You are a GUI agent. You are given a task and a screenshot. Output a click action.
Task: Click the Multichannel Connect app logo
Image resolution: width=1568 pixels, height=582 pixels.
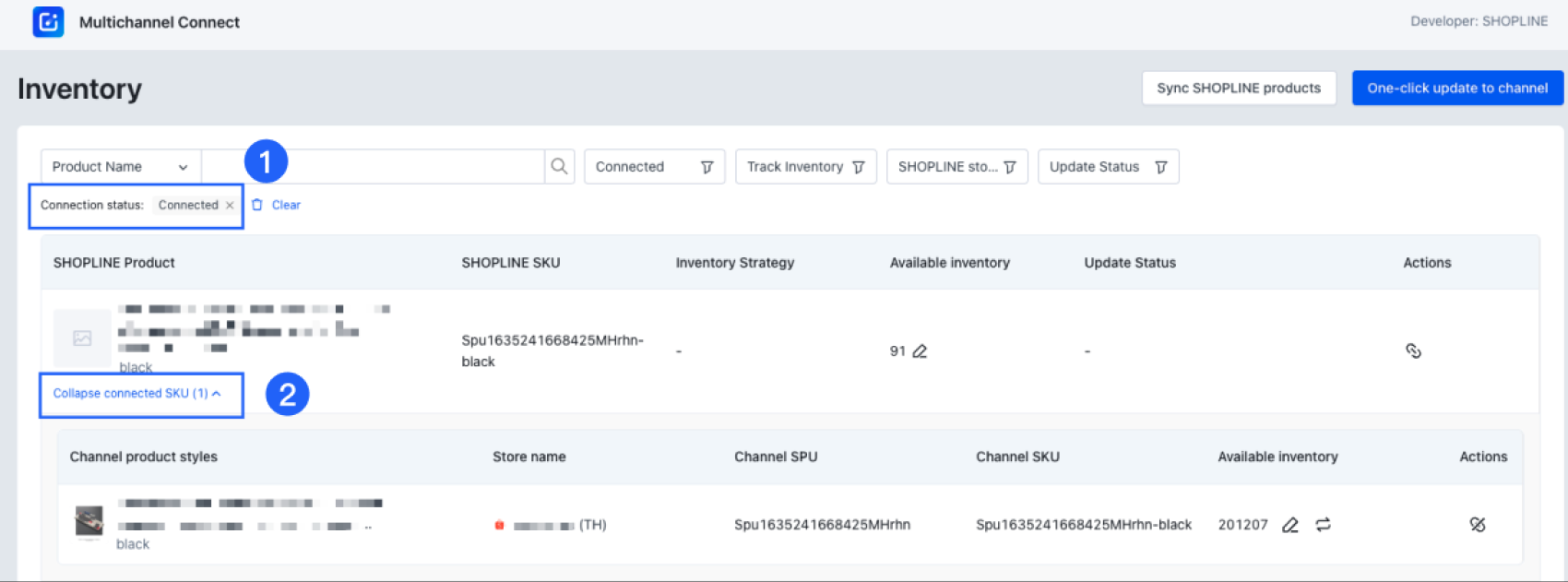[48, 22]
